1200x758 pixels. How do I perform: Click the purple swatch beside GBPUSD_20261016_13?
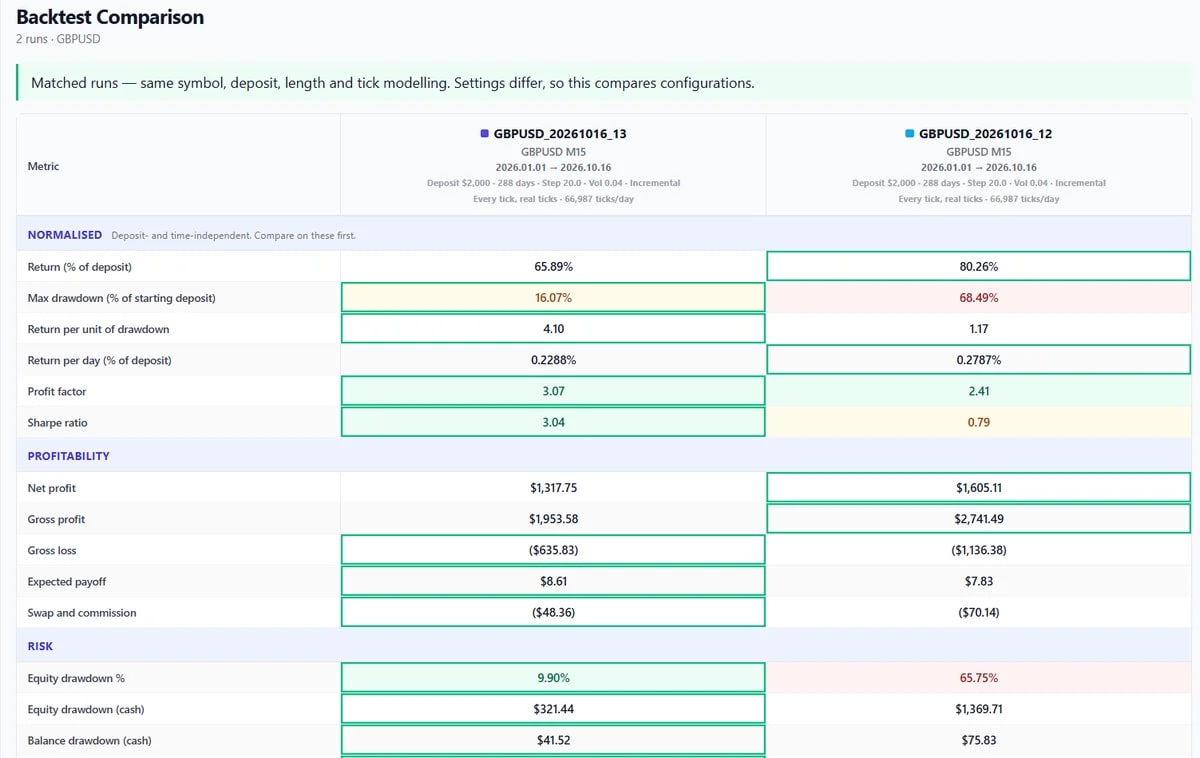[485, 133]
